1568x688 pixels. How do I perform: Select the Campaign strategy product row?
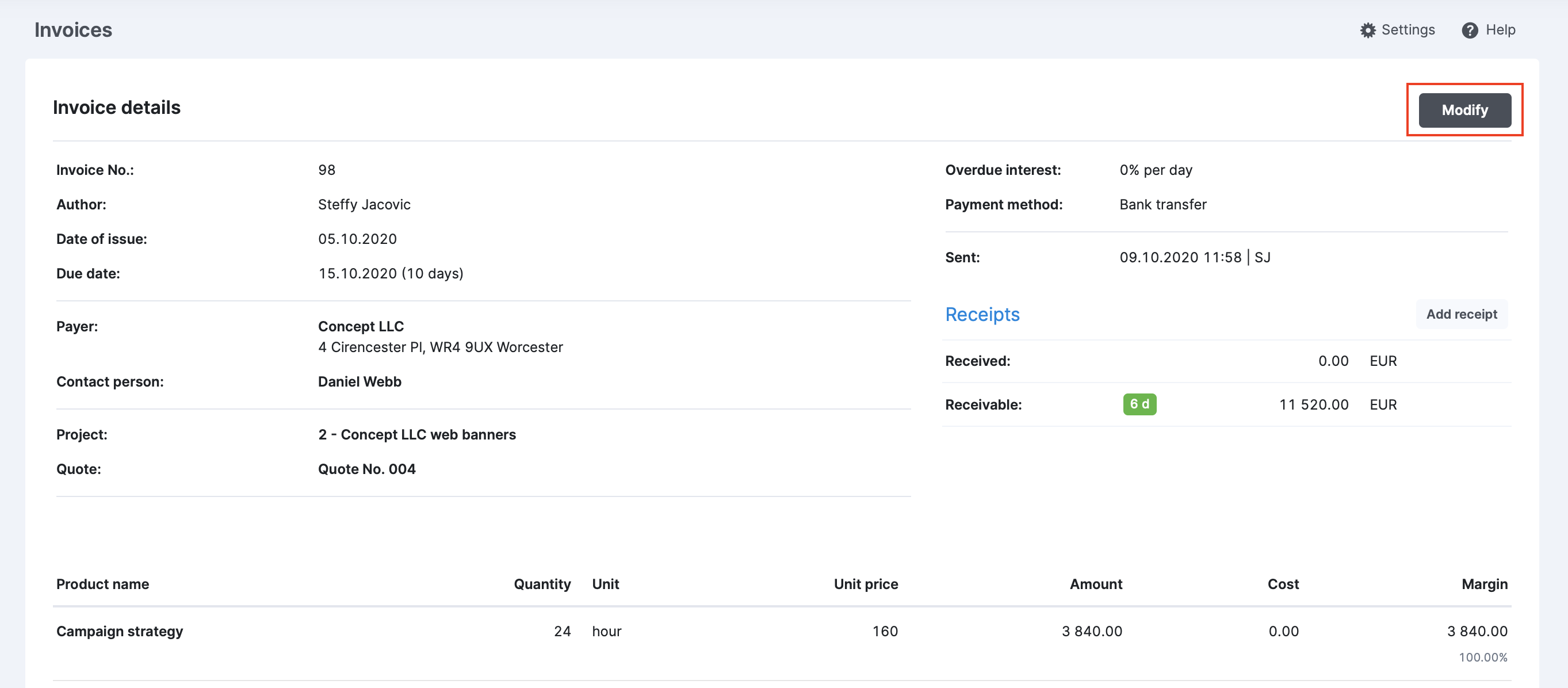[x=782, y=643]
